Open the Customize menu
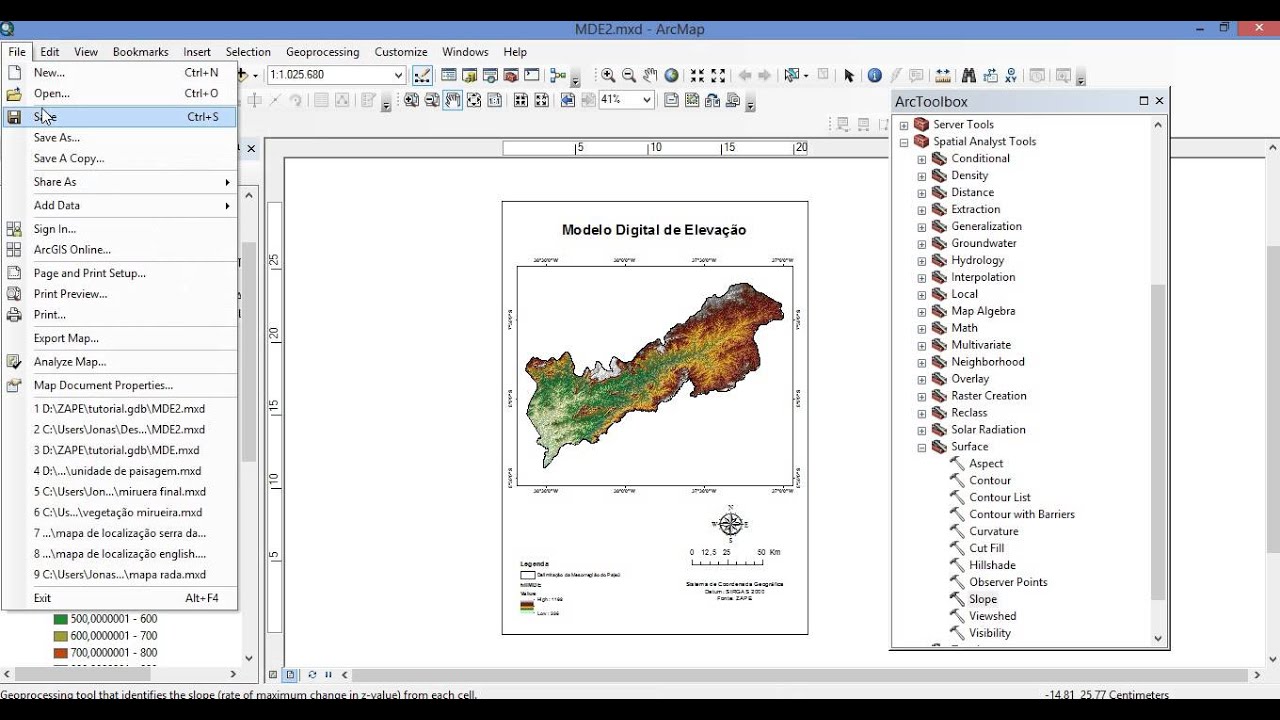This screenshot has height=720, width=1280. pyautogui.click(x=401, y=52)
